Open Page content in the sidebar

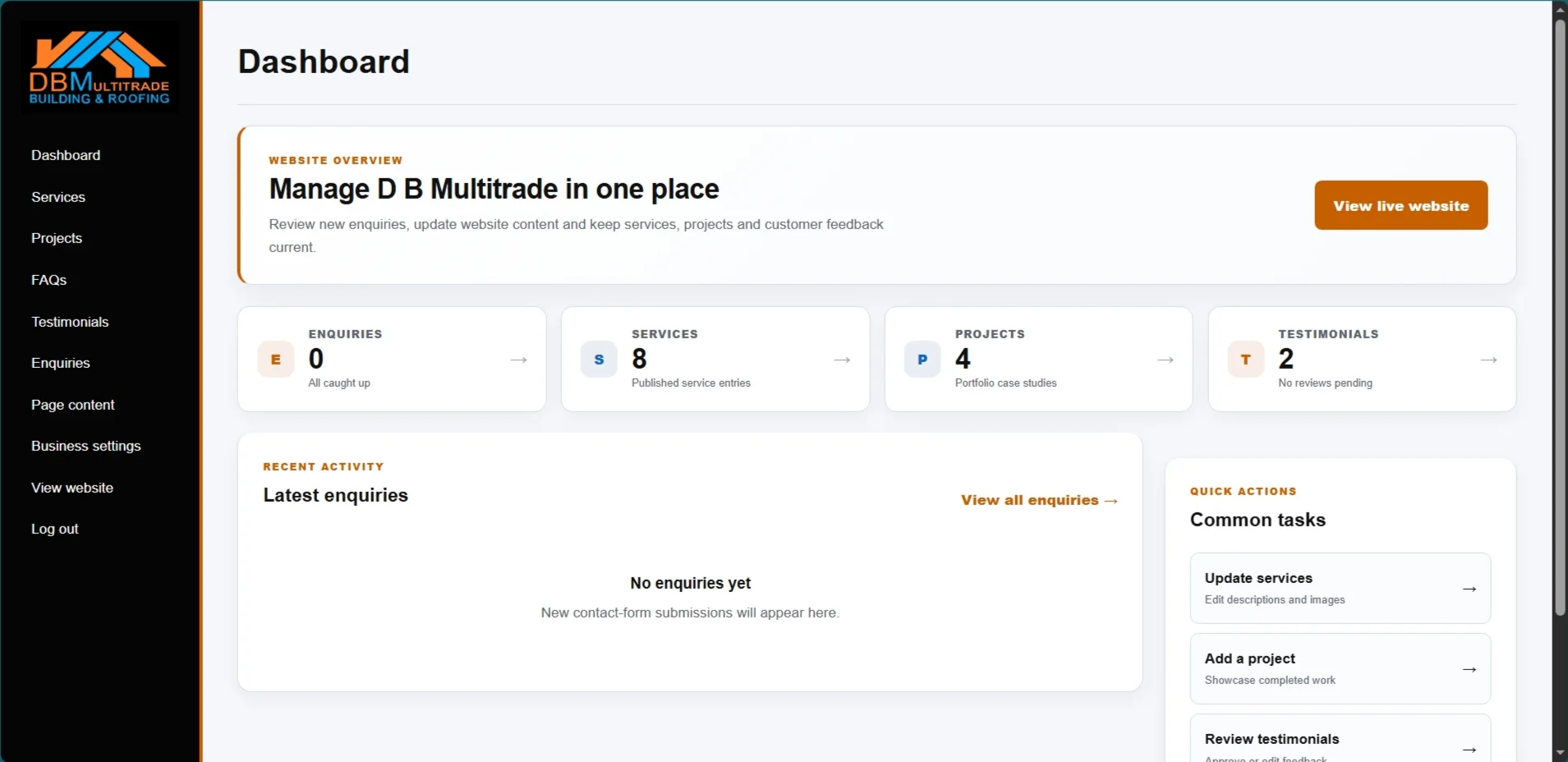pos(73,405)
